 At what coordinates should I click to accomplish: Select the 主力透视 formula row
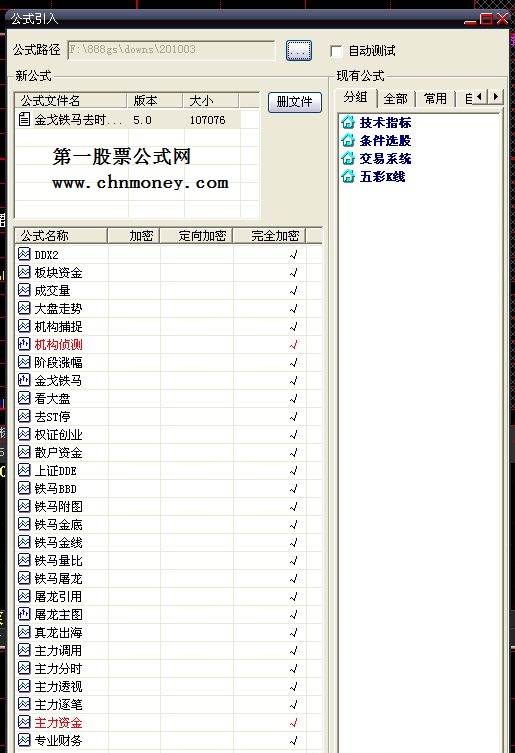168,686
